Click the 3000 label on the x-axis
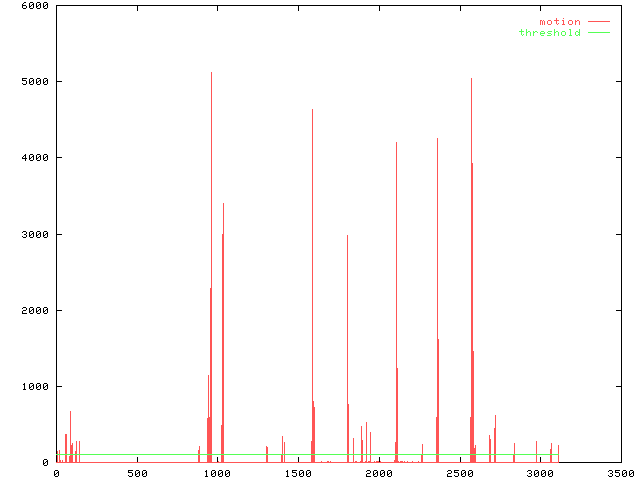The height and width of the screenshot is (480, 640). [540, 473]
